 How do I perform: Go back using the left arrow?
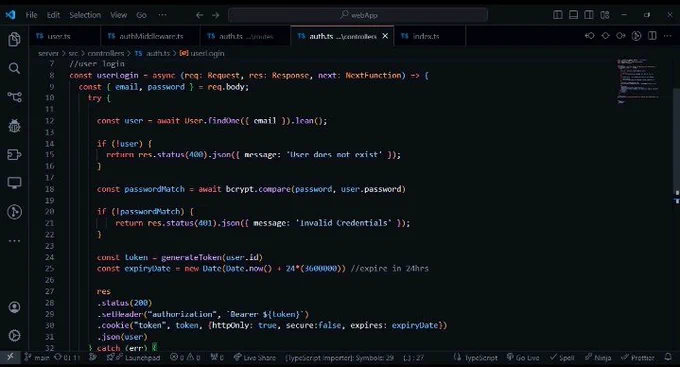click(x=199, y=15)
